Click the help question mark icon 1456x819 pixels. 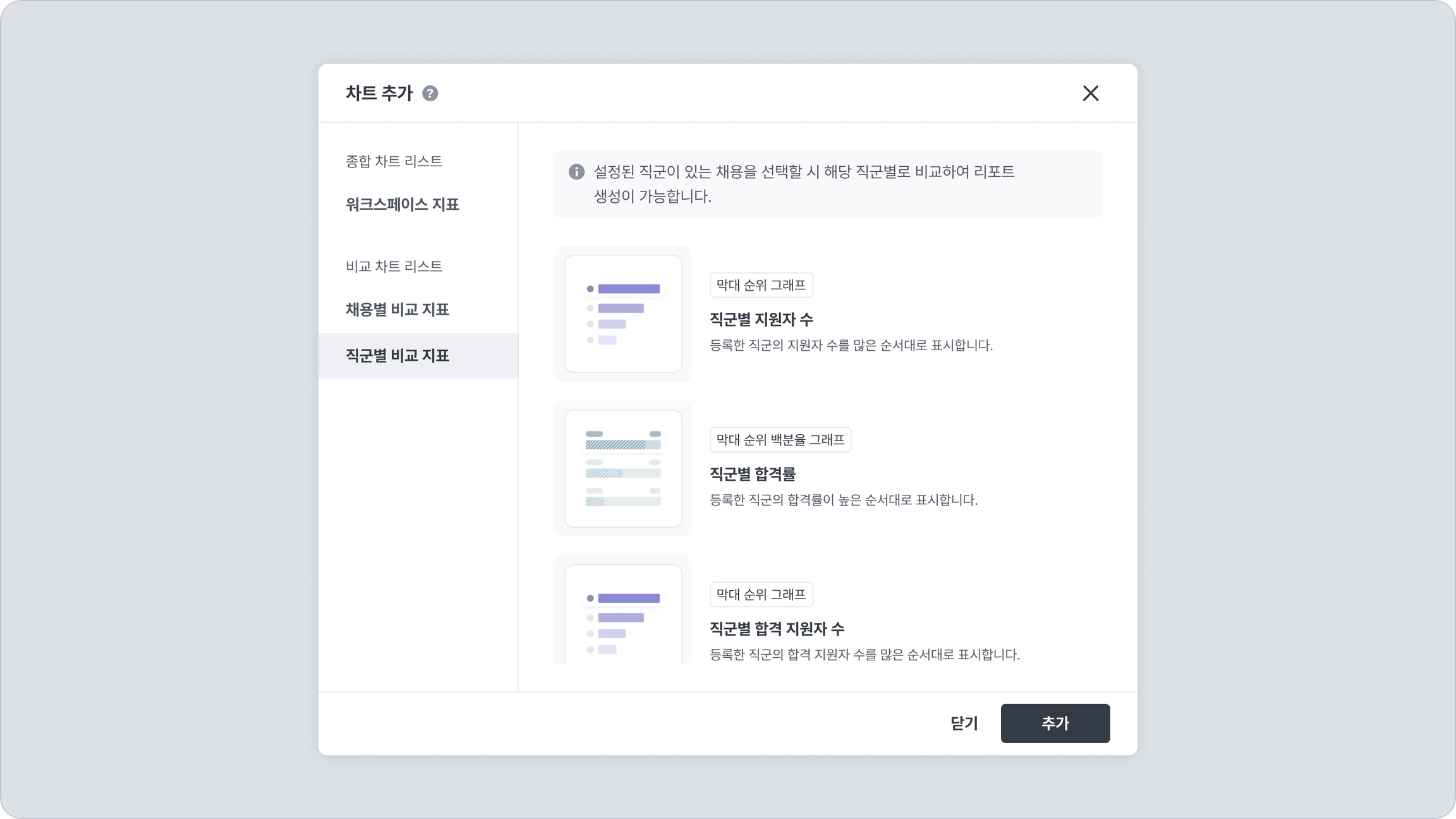[430, 94]
